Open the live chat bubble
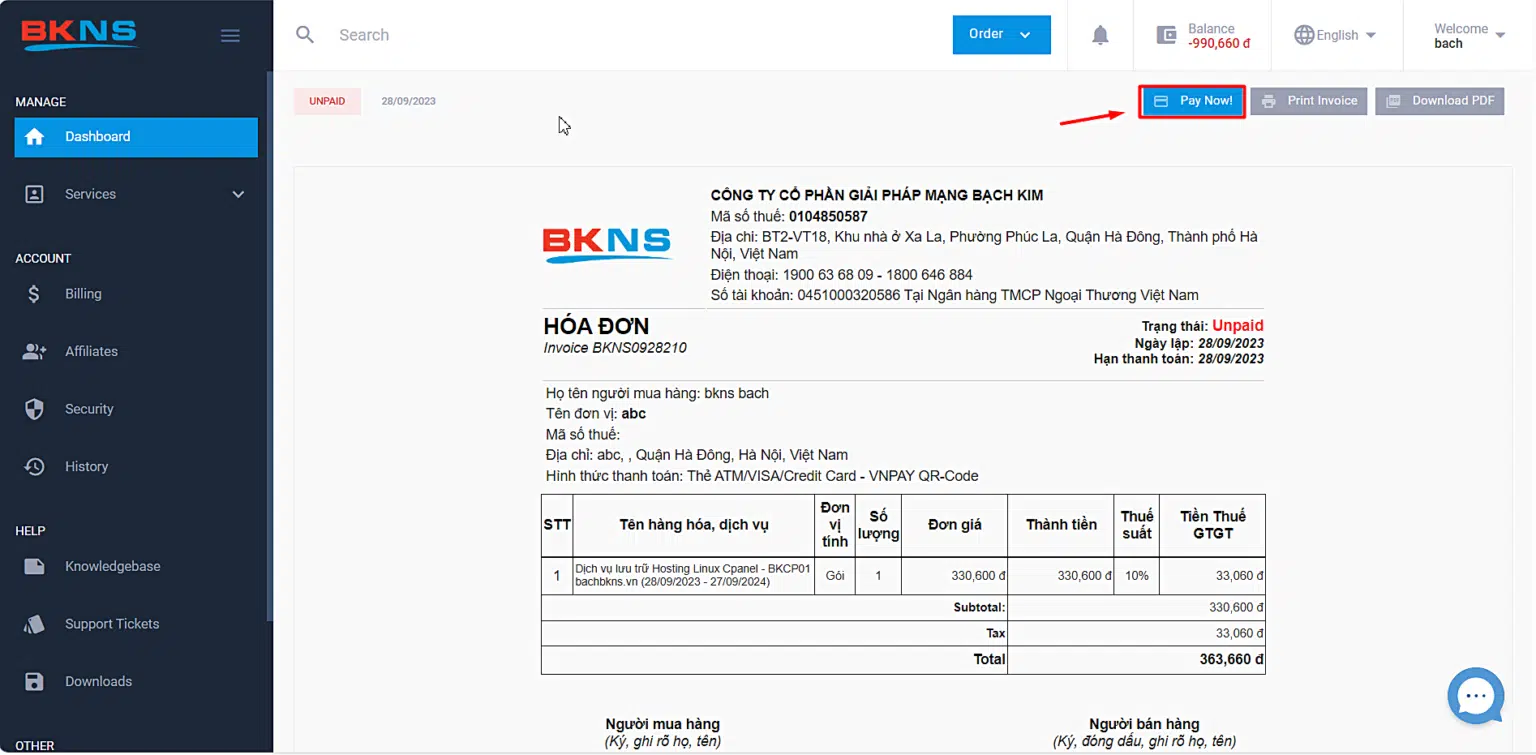The image size is (1536, 755). click(1476, 696)
